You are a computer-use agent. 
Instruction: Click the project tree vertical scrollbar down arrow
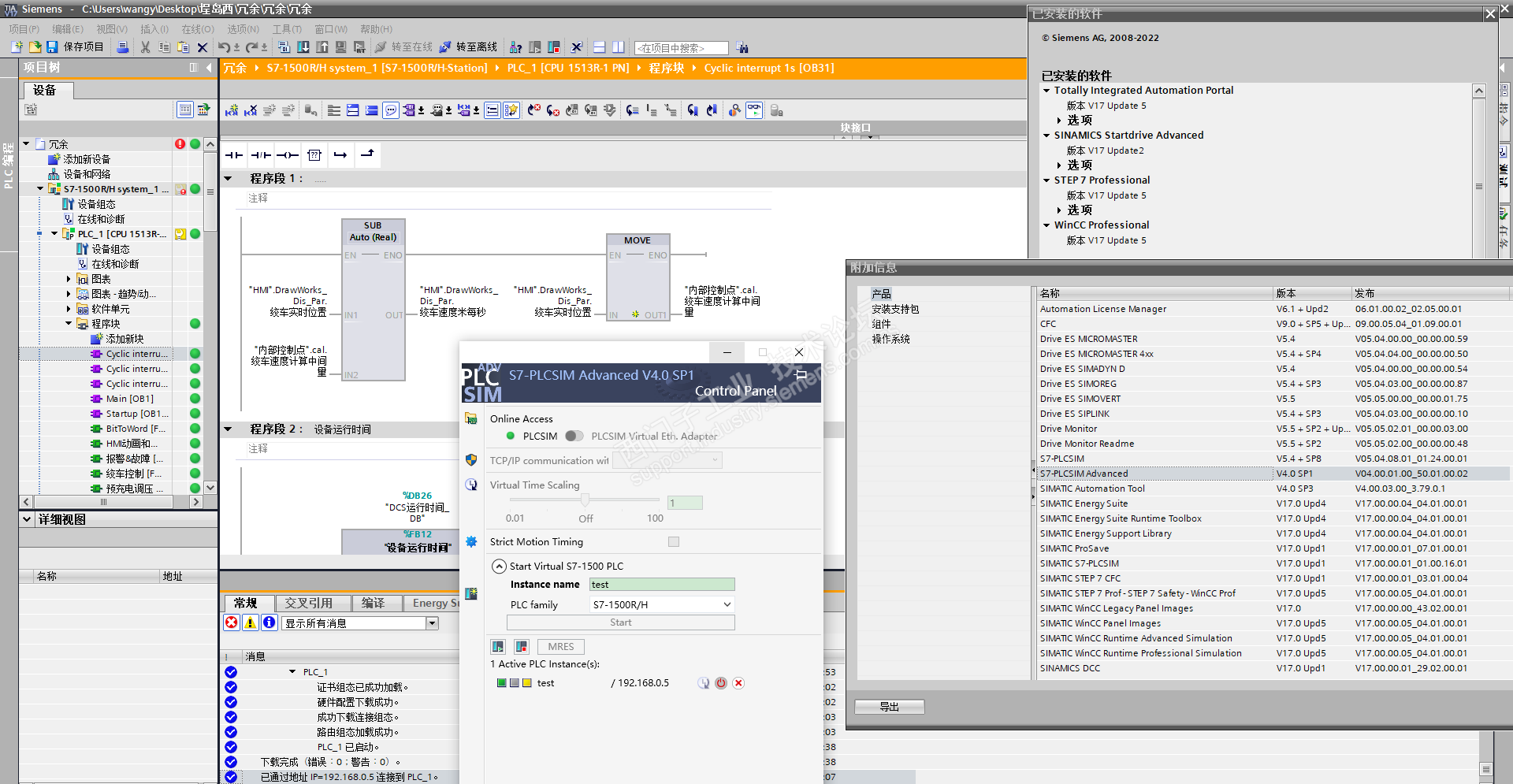[x=210, y=488]
